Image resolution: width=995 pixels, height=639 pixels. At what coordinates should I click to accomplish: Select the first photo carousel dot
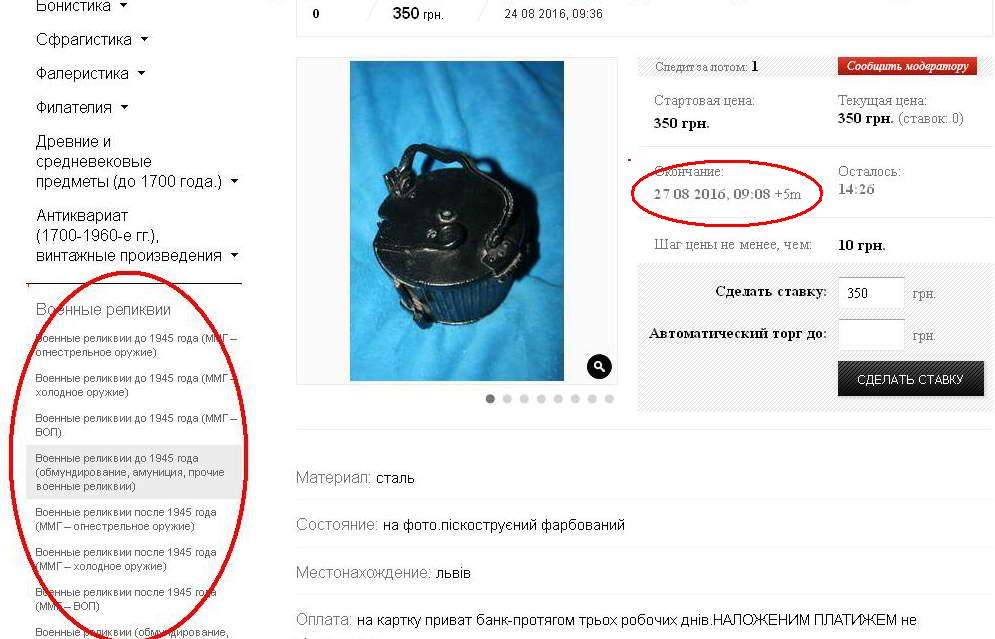[x=490, y=399]
